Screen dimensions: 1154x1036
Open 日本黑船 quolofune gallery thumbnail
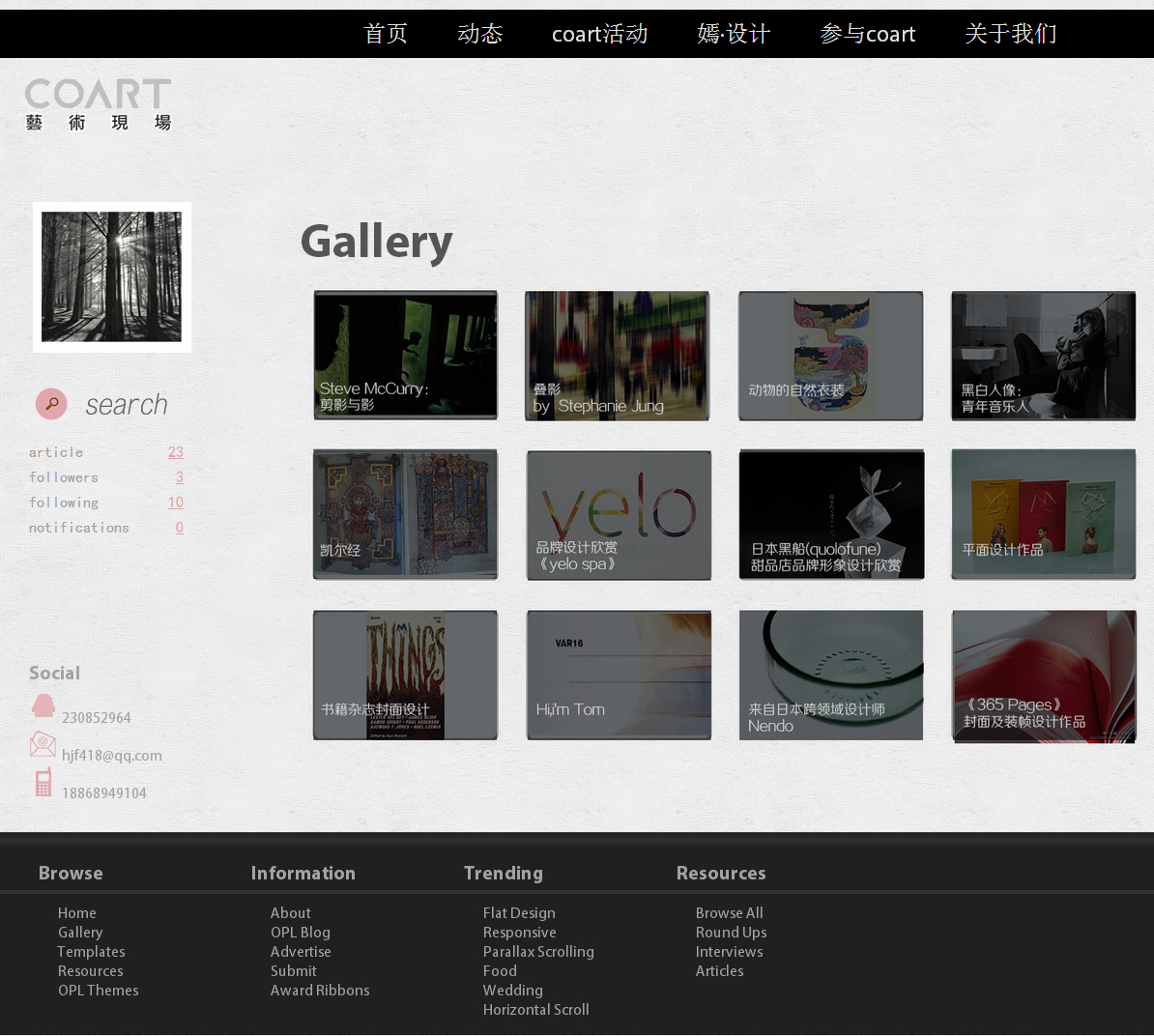pyautogui.click(x=831, y=514)
